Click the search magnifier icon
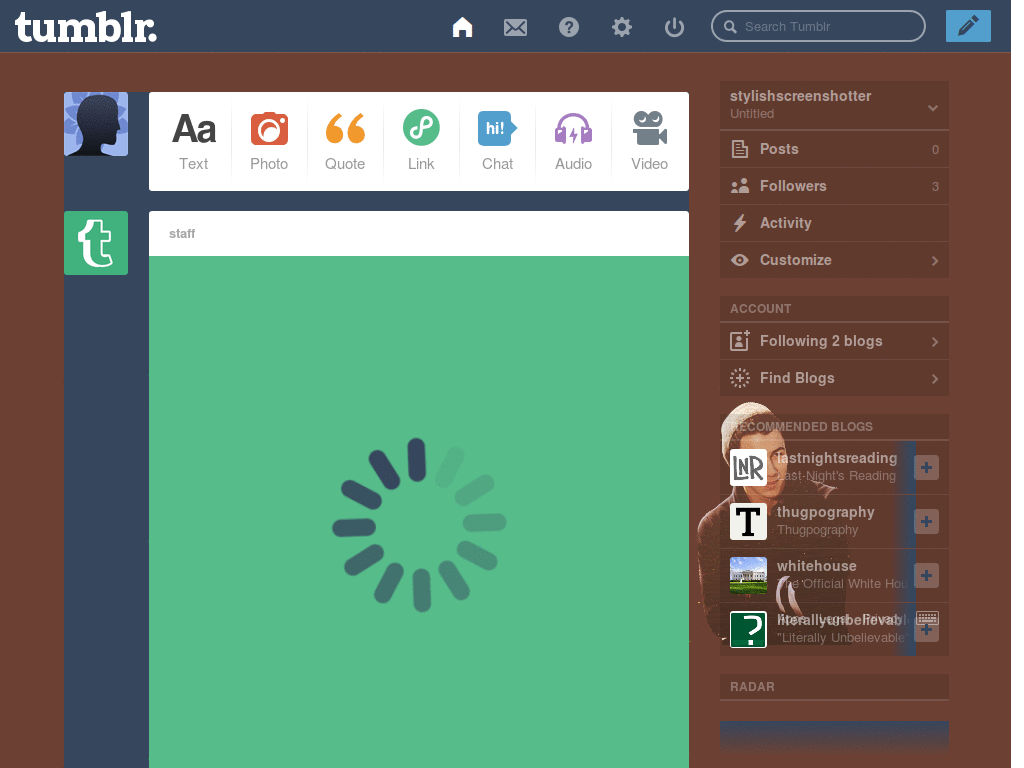This screenshot has width=1024, height=768. click(x=731, y=27)
